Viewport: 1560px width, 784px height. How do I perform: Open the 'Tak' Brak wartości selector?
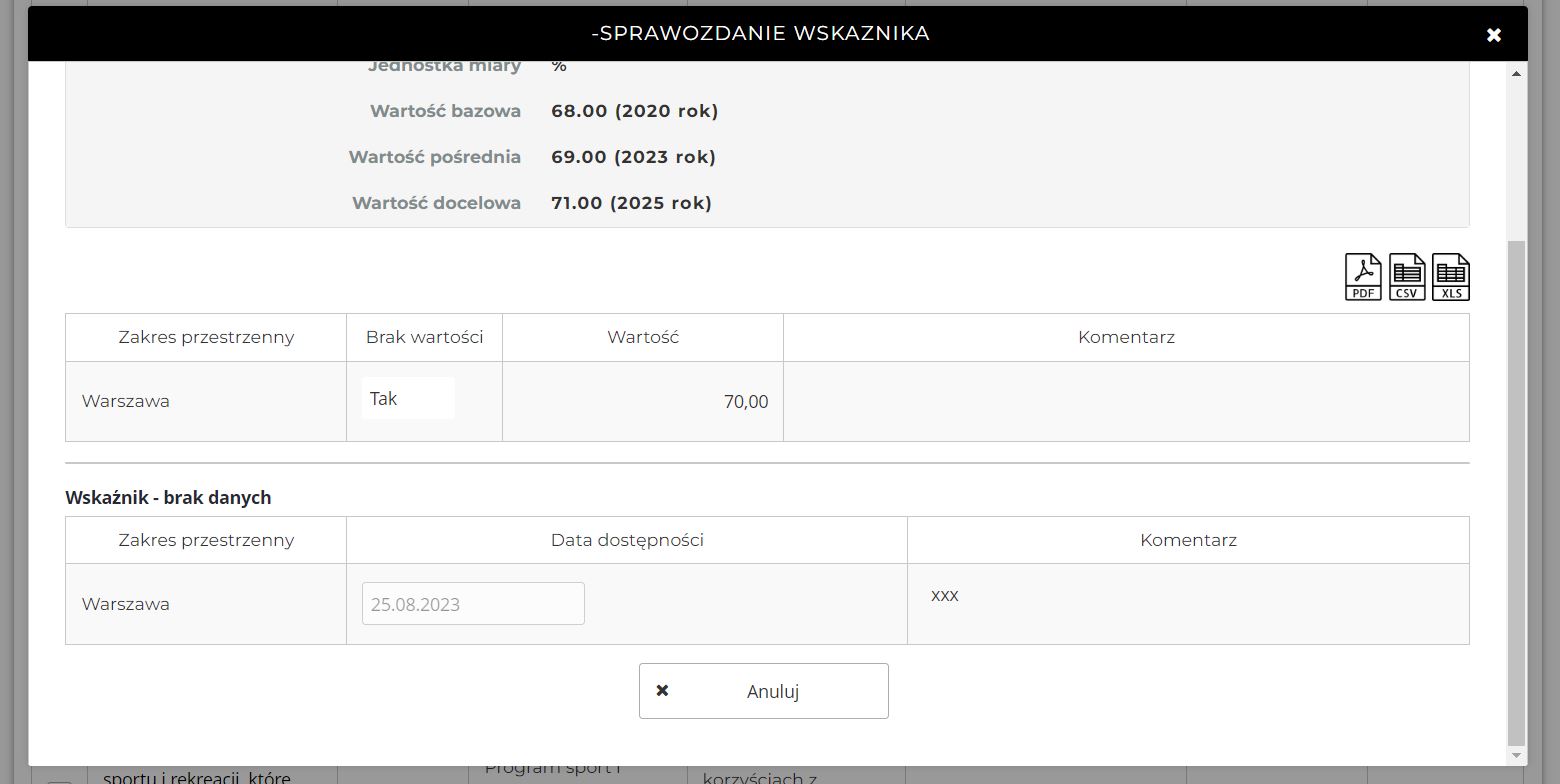408,399
